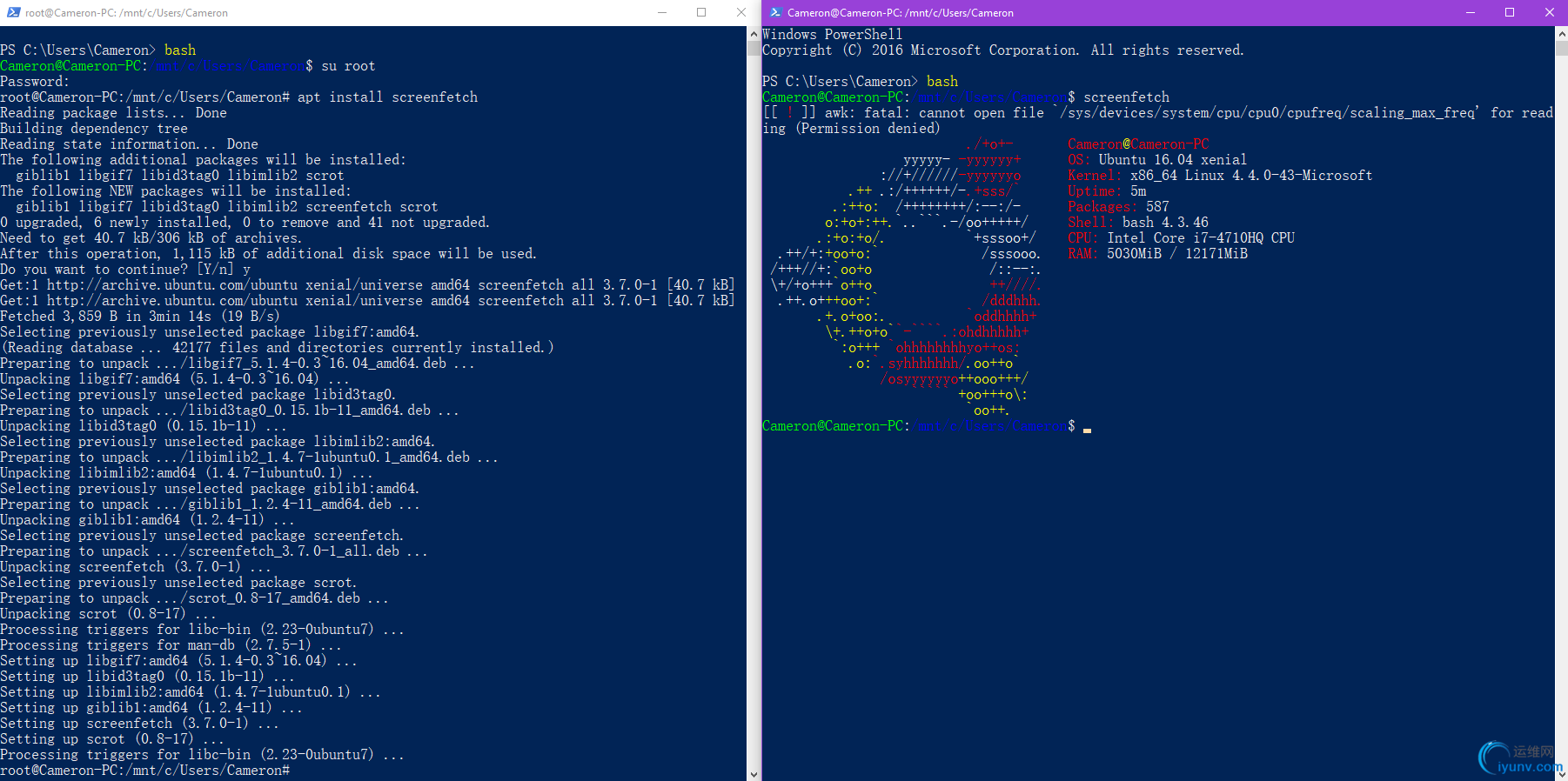Minimize the Cameron@Cameron-PC purple window
Screen dimensions: 1568x781
(1471, 12)
